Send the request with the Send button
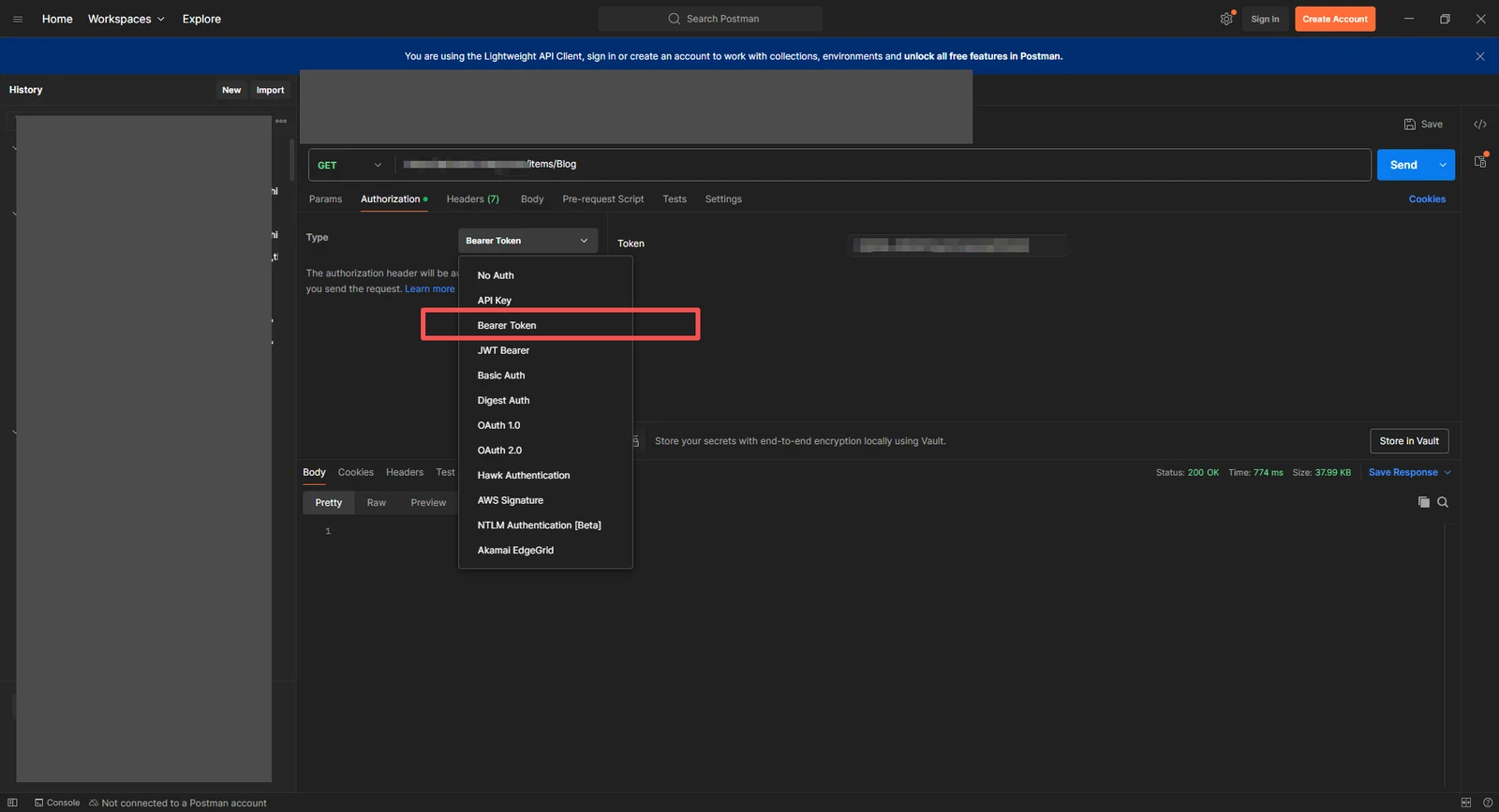1499x812 pixels. [x=1403, y=165]
